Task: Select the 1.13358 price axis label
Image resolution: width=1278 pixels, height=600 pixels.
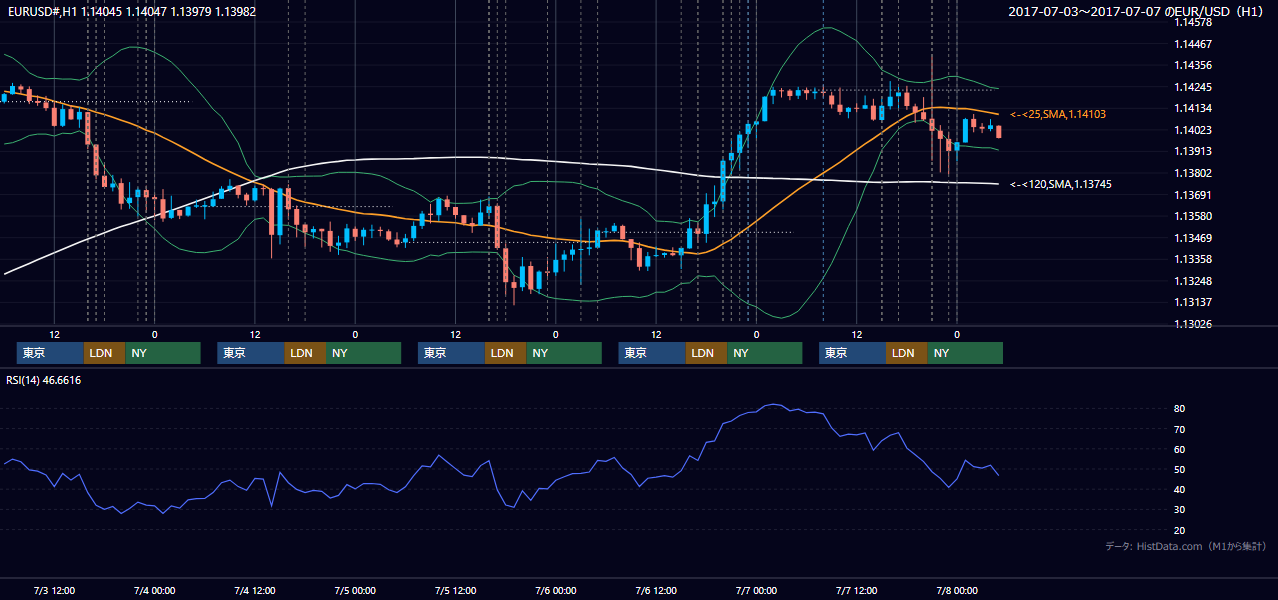Action: click(1193, 259)
